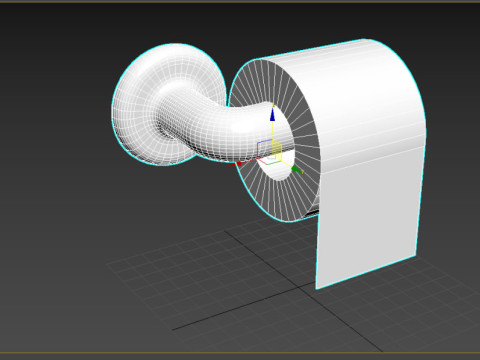Select the yellow highlighted YZ plane handle
The height and width of the screenshot is (360, 480).
point(277,151)
